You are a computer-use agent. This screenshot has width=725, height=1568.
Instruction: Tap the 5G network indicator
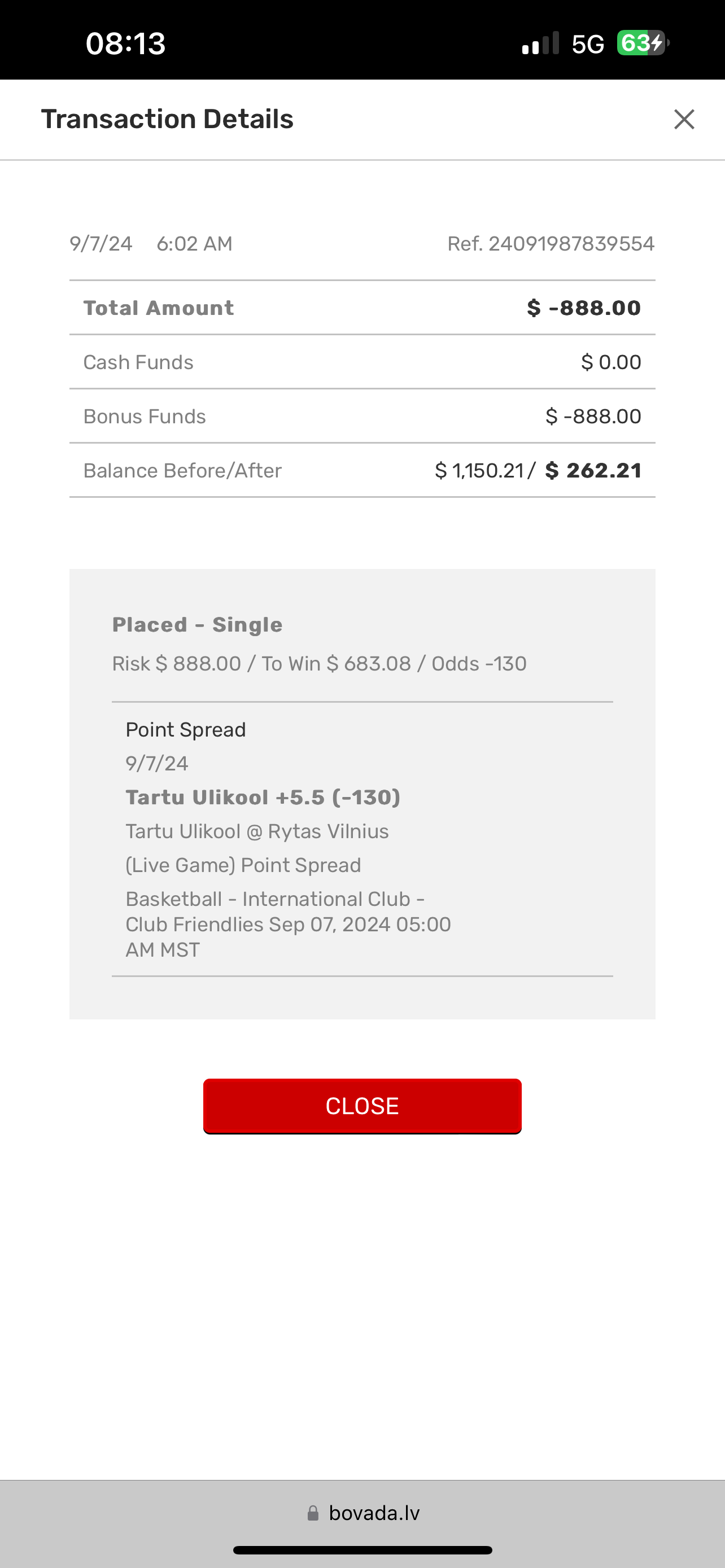[587, 44]
